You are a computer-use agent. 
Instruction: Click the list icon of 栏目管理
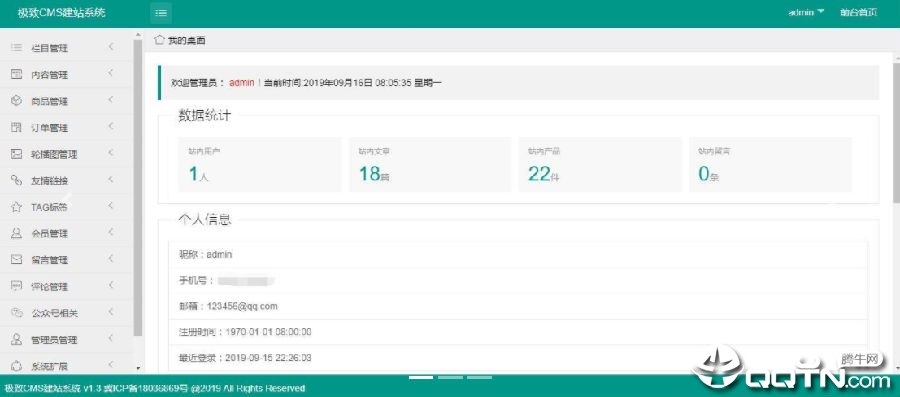pos(17,48)
